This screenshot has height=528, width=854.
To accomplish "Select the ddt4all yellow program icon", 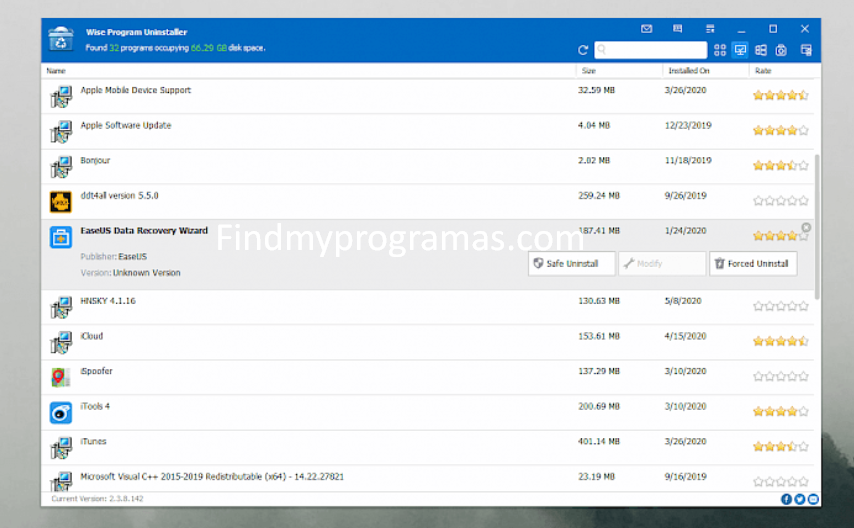I will (x=60, y=202).
